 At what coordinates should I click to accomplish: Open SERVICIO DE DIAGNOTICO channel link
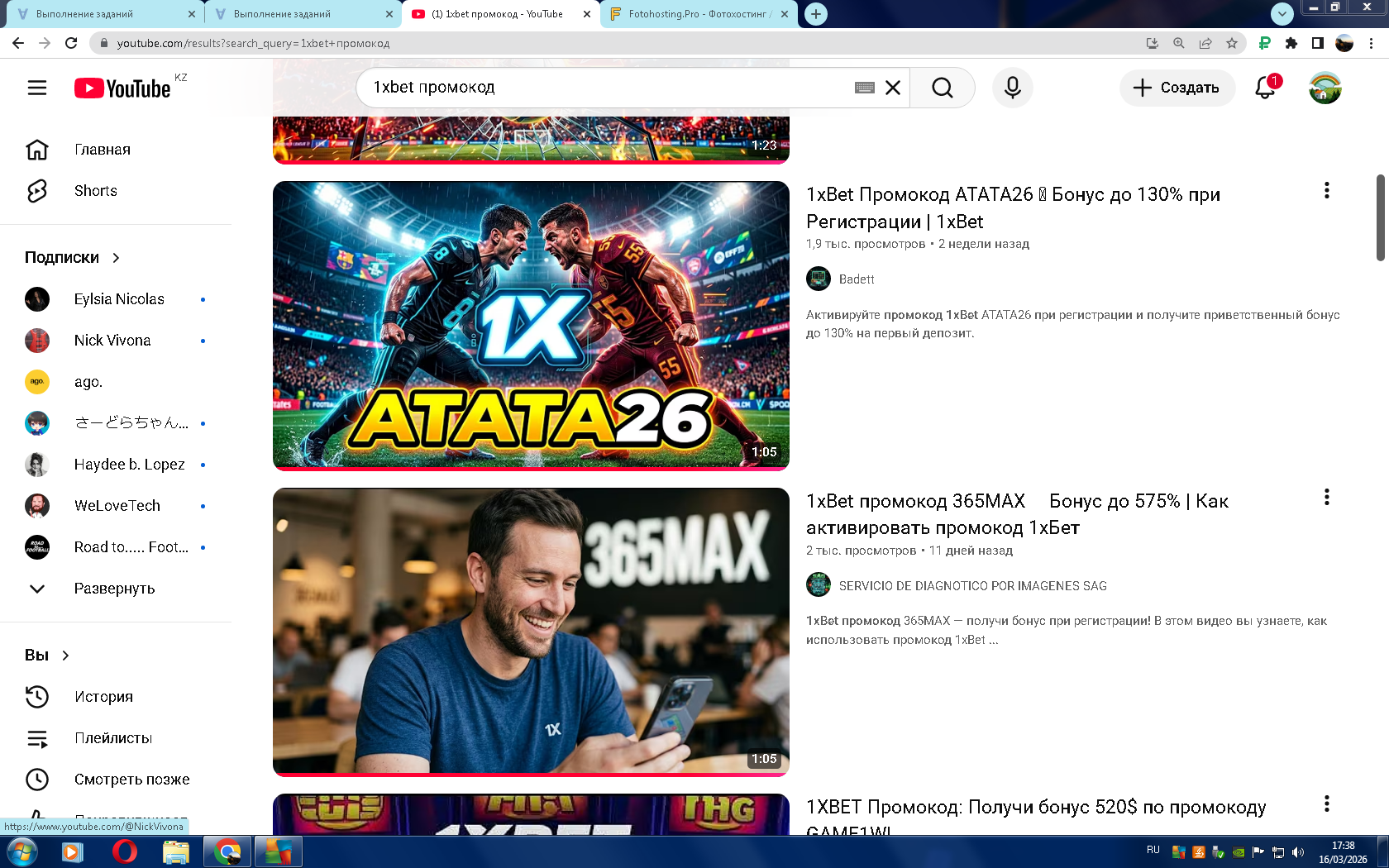[972, 586]
